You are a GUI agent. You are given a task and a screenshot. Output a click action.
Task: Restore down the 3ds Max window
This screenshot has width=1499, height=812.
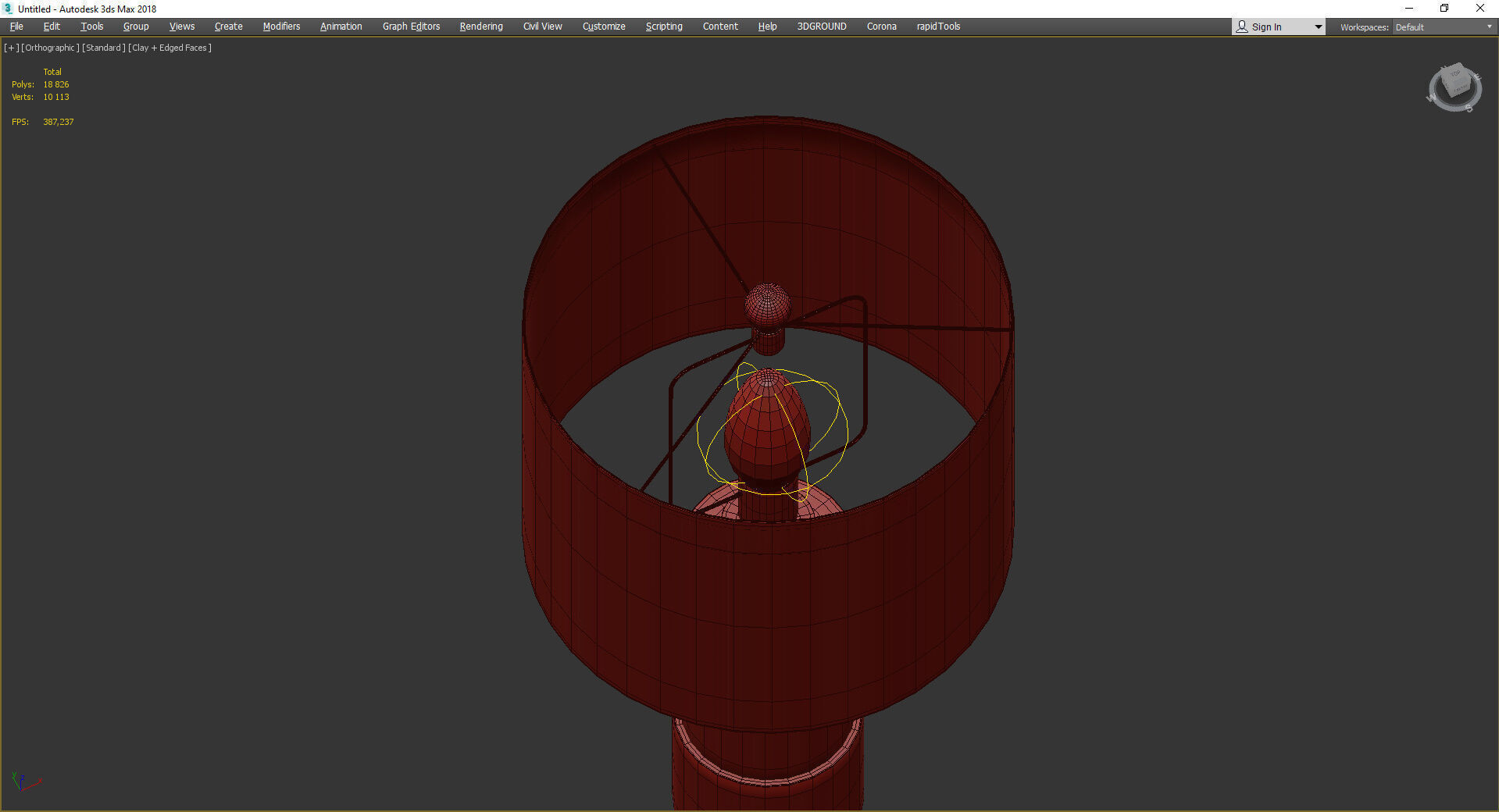[1444, 9]
